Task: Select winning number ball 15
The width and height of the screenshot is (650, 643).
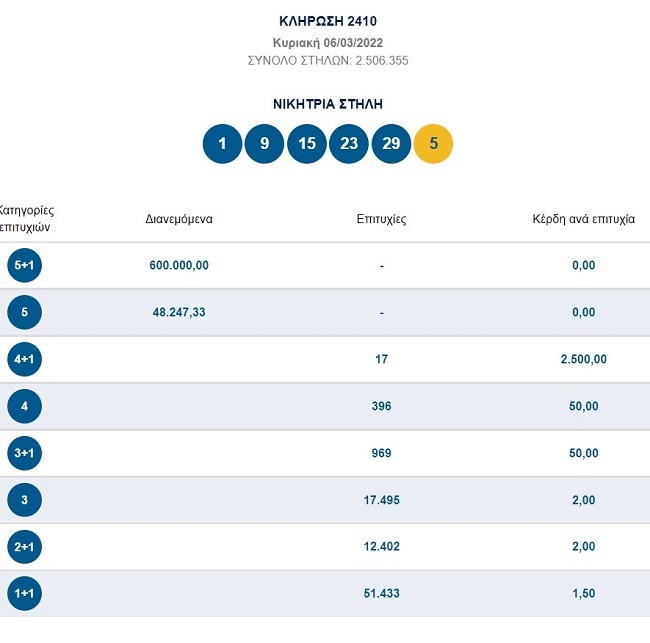Action: [307, 143]
